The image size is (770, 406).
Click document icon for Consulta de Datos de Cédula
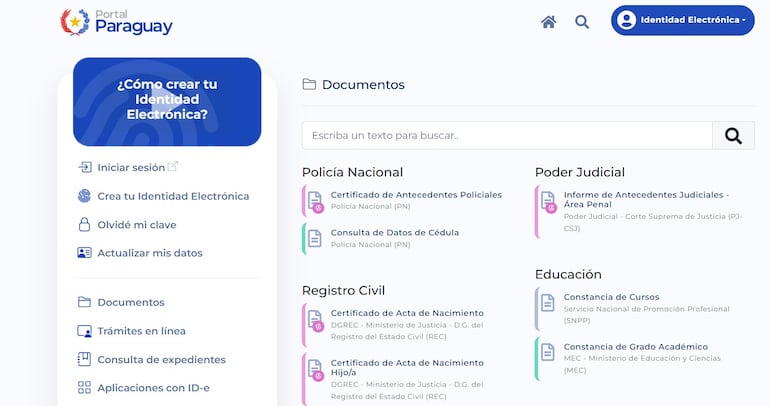click(x=315, y=239)
